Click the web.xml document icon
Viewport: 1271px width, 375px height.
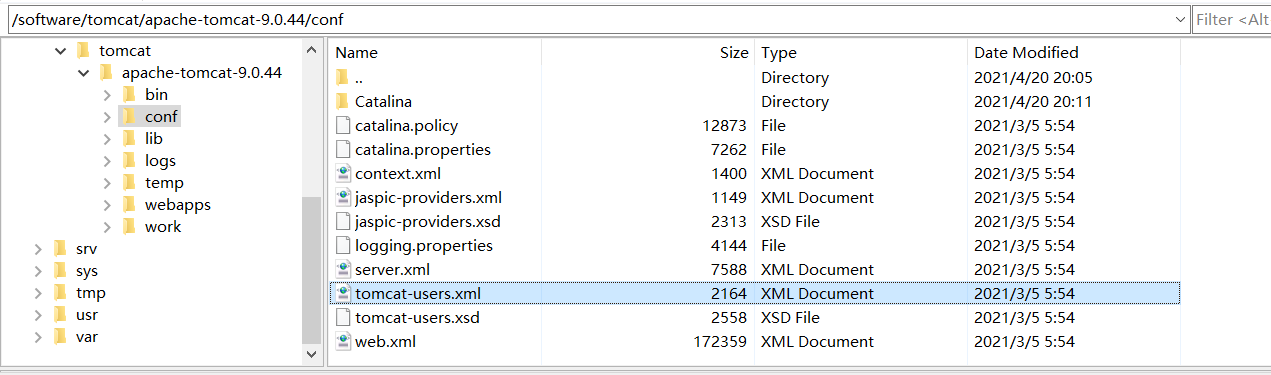(x=343, y=342)
